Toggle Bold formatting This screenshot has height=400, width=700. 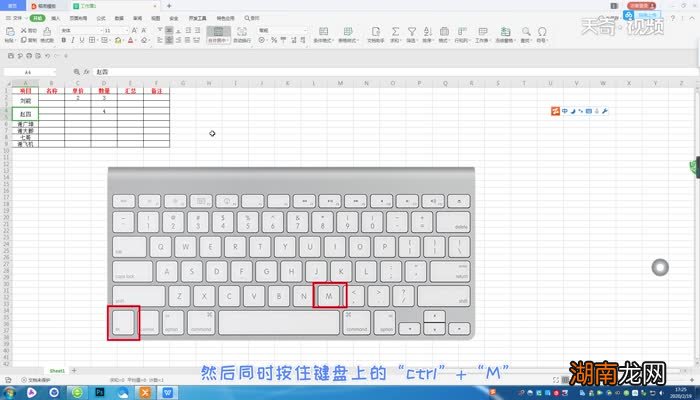click(x=63, y=40)
